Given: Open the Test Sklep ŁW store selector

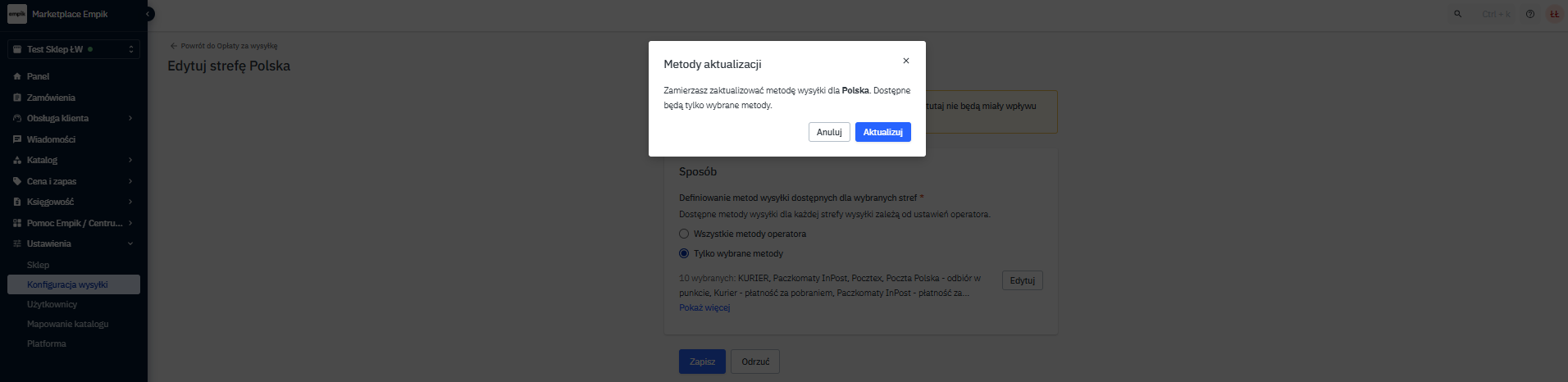Looking at the screenshot, I should tap(74, 49).
